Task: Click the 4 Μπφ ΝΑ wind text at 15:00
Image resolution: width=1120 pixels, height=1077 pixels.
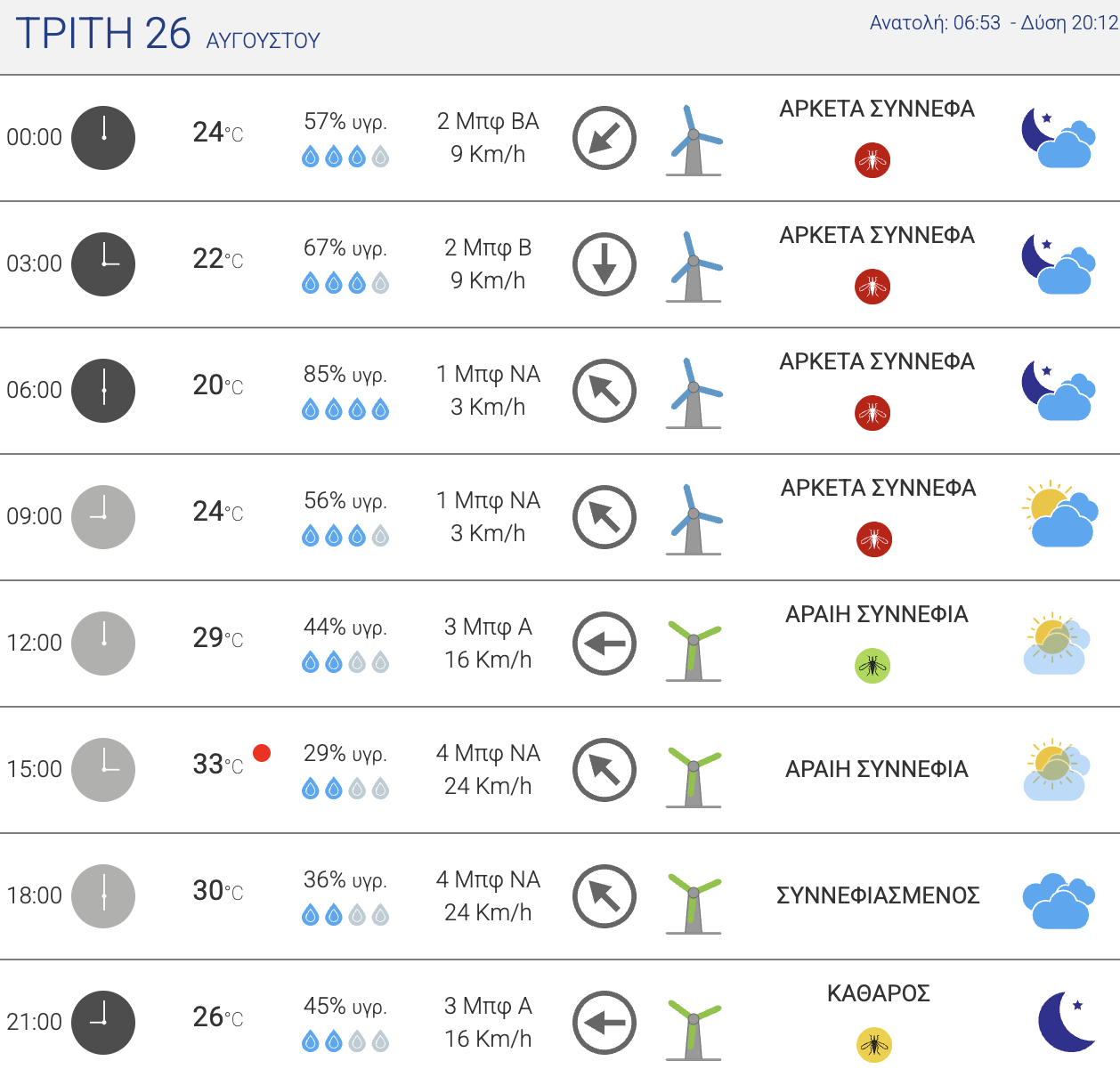Action: pyautogui.click(x=488, y=753)
